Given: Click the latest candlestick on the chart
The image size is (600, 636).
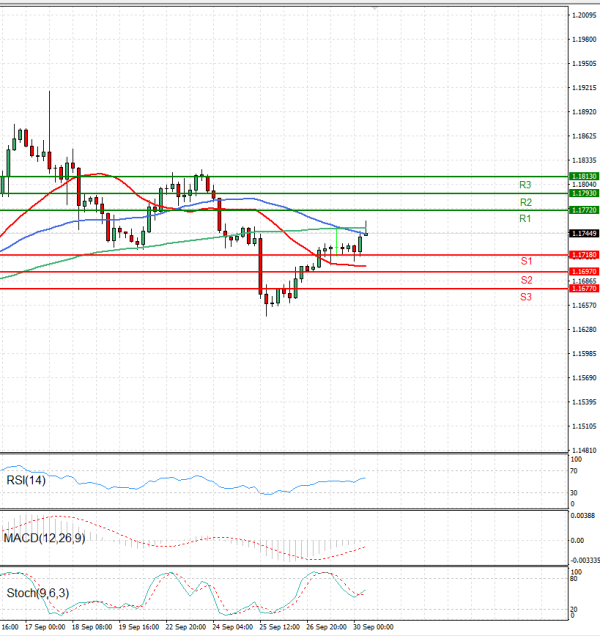Looking at the screenshot, I should point(366,233).
